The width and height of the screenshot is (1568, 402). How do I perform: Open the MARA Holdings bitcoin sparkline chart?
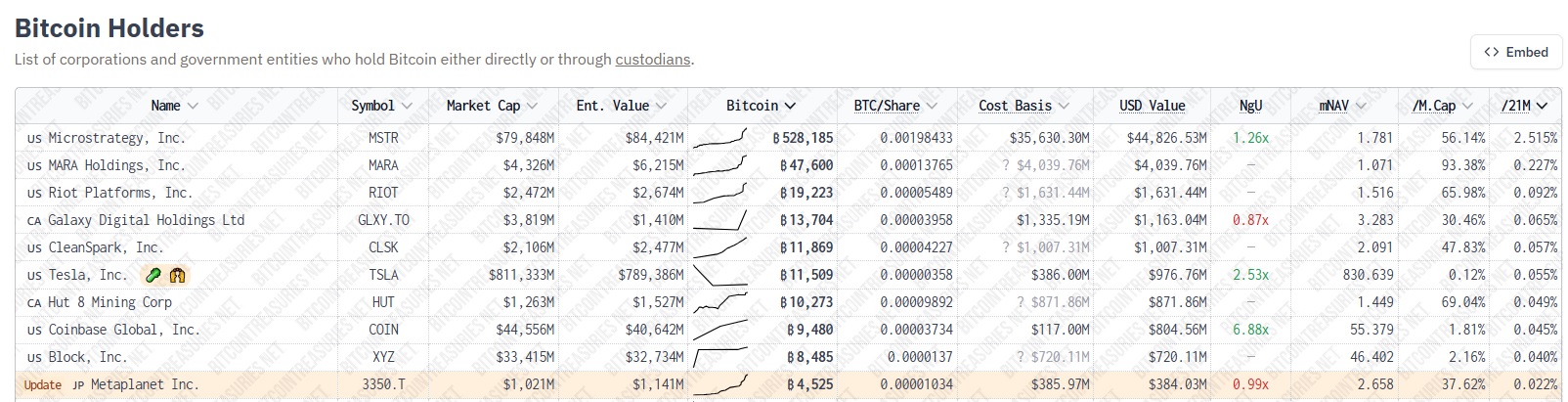(x=720, y=165)
